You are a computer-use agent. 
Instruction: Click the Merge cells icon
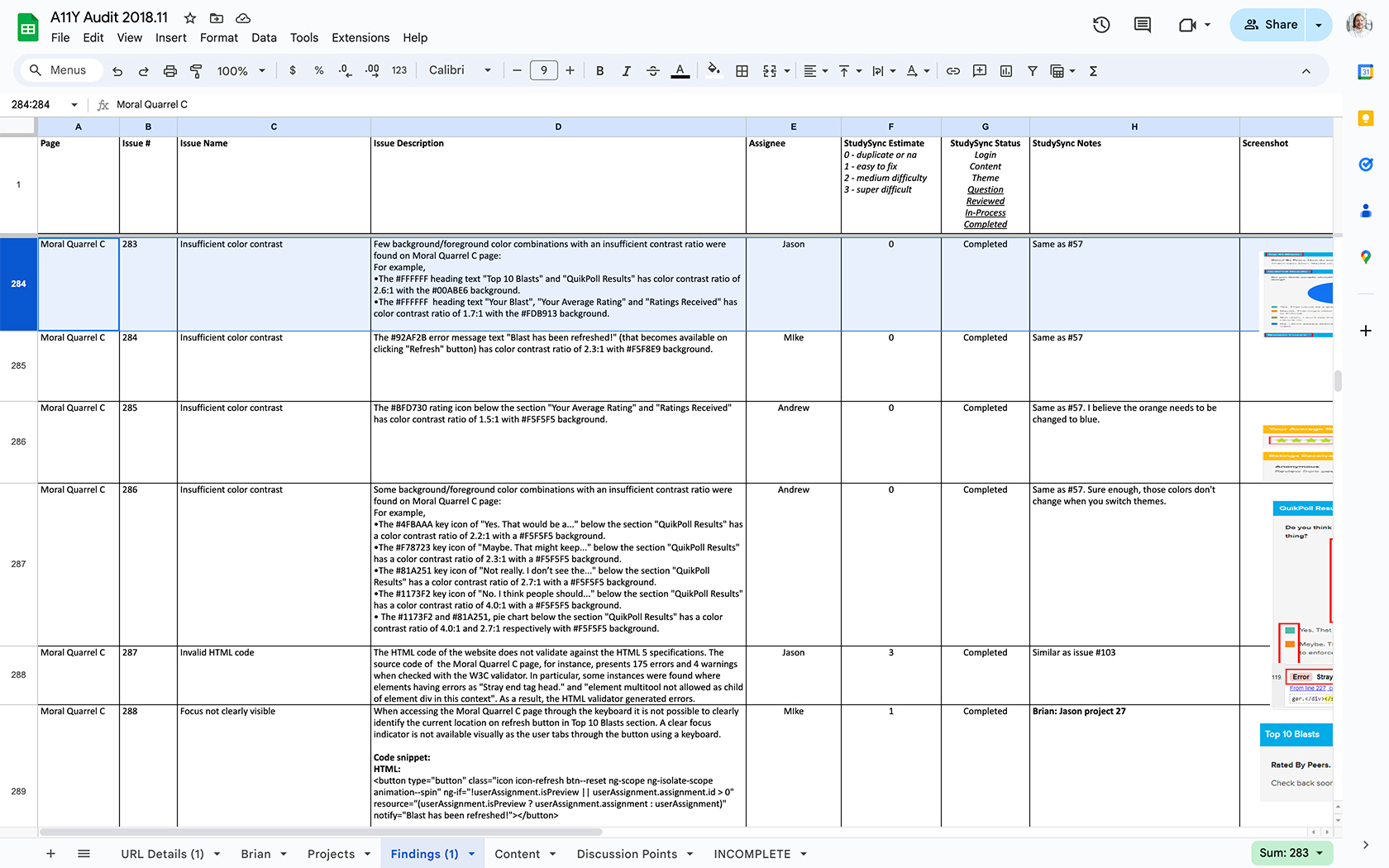(770, 71)
